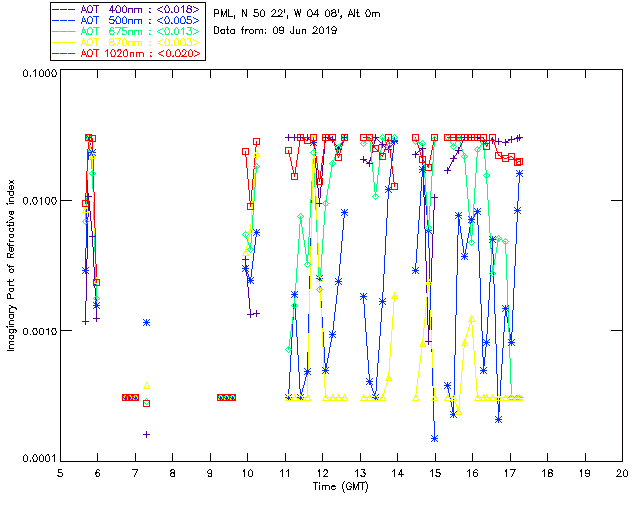Click the x-axis tick label 18
The width and height of the screenshot is (640, 512).
[x=547, y=473]
